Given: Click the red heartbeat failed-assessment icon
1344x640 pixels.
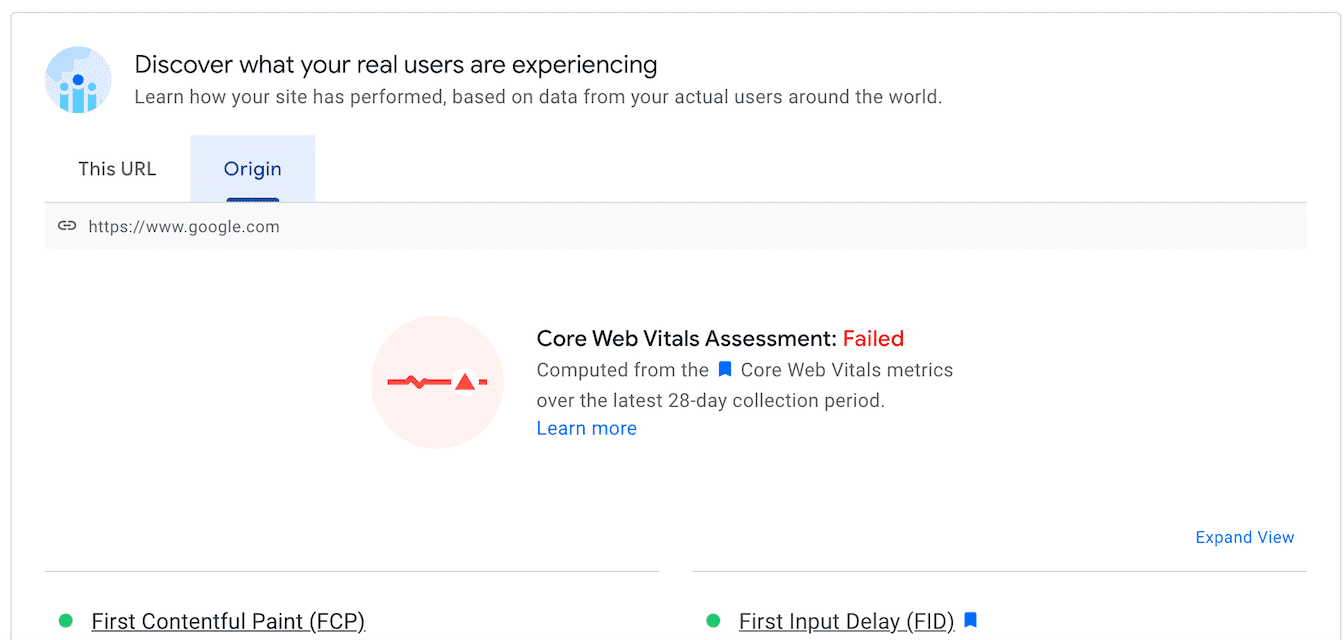Looking at the screenshot, I should pos(437,382).
